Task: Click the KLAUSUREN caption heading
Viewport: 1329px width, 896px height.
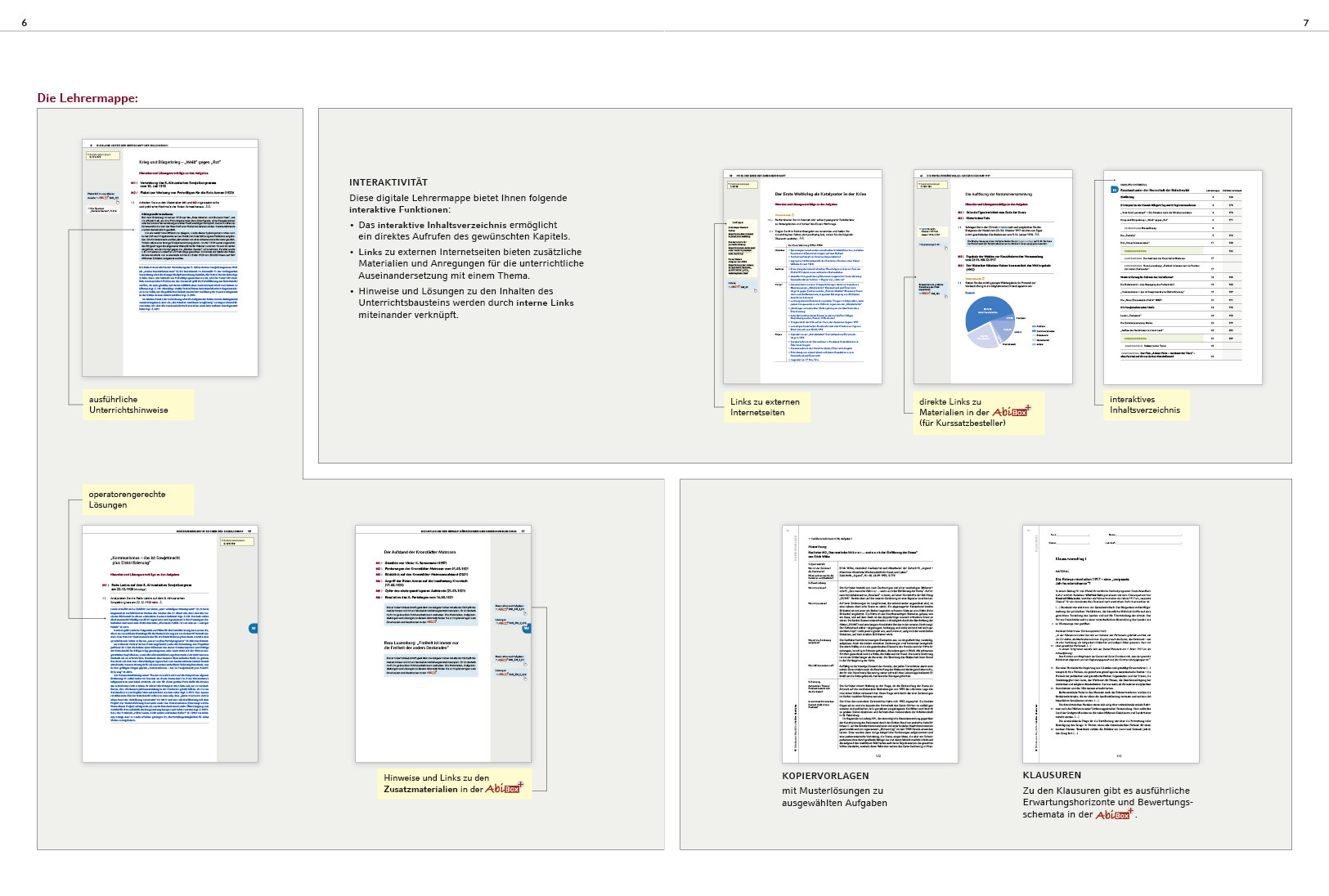Action: (1052, 775)
